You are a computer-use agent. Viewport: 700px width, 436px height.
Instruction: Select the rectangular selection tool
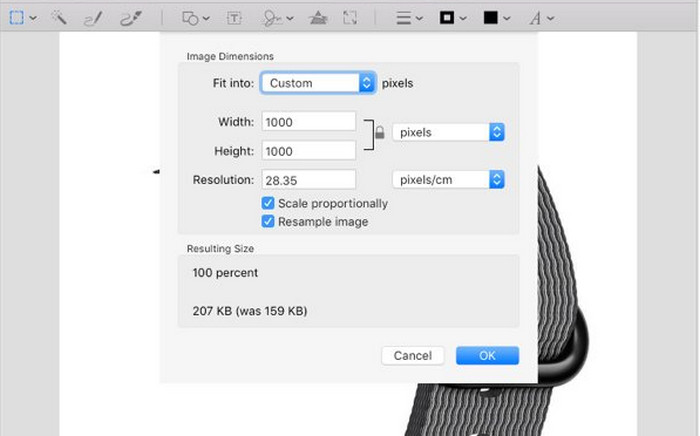16,18
